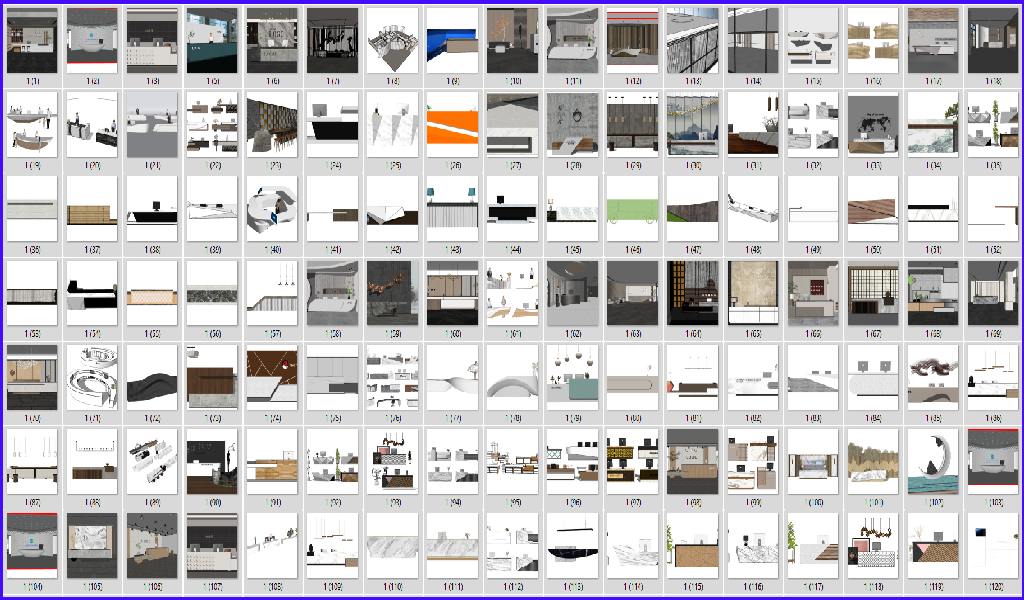Click the black boat-shaped desk thumbnail 1 (113)
1024x600 pixels.
coord(572,545)
